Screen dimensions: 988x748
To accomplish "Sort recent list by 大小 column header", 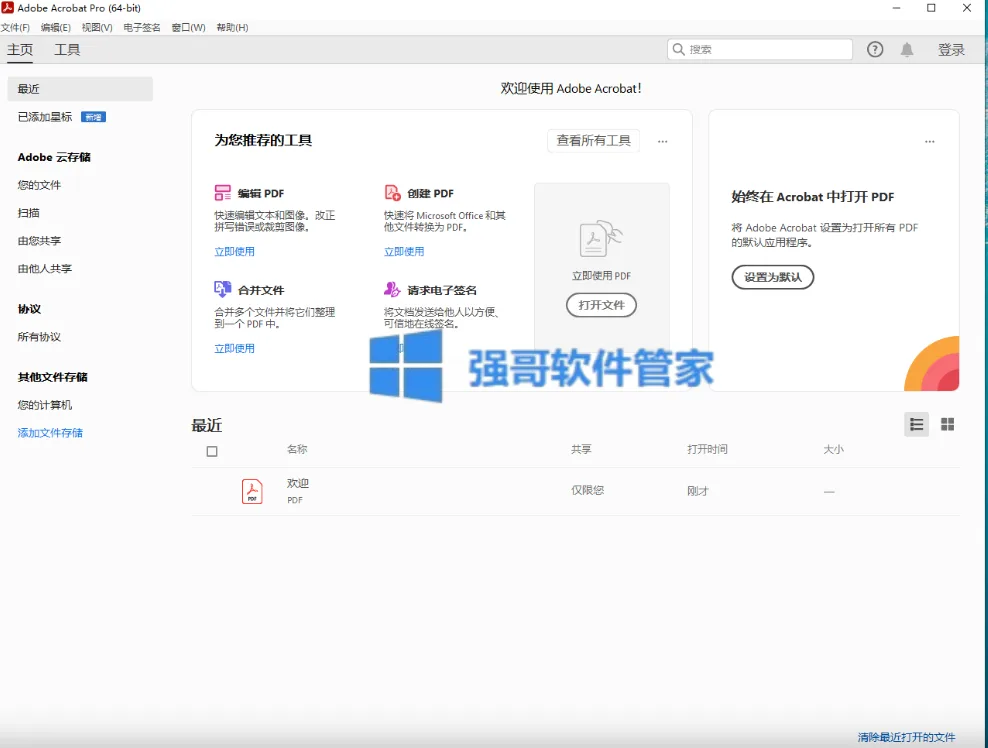I will 833,449.
